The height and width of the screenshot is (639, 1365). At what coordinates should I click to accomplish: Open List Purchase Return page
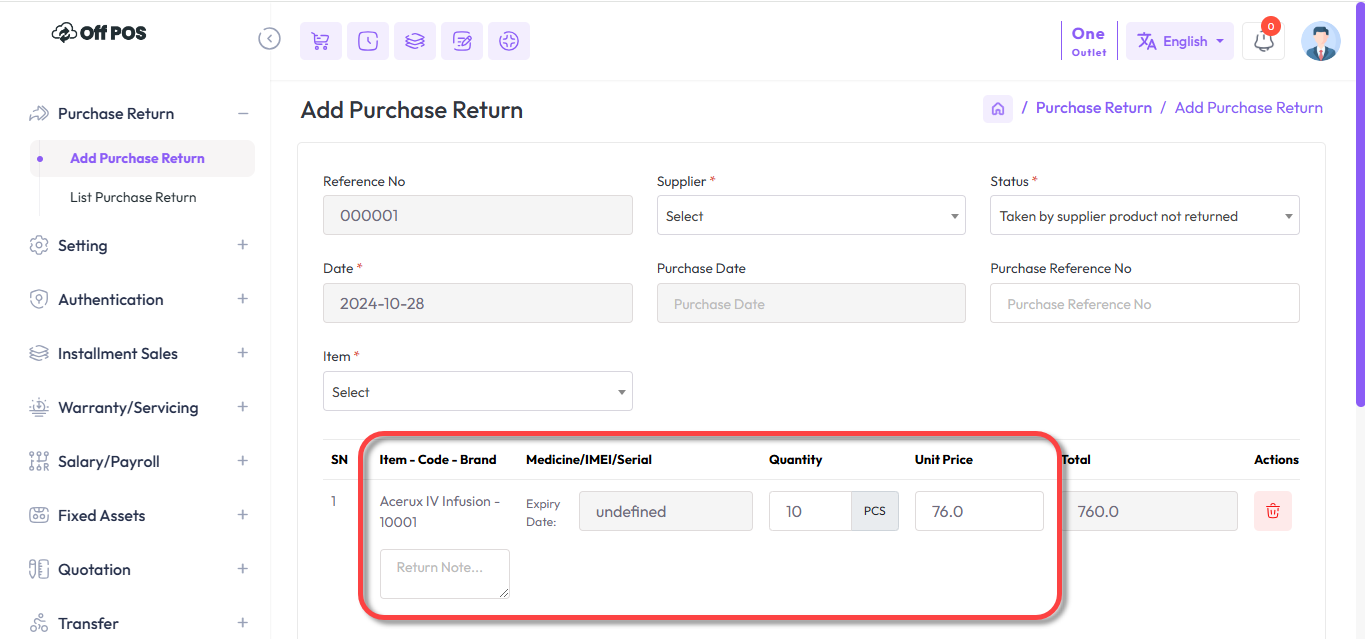click(133, 197)
